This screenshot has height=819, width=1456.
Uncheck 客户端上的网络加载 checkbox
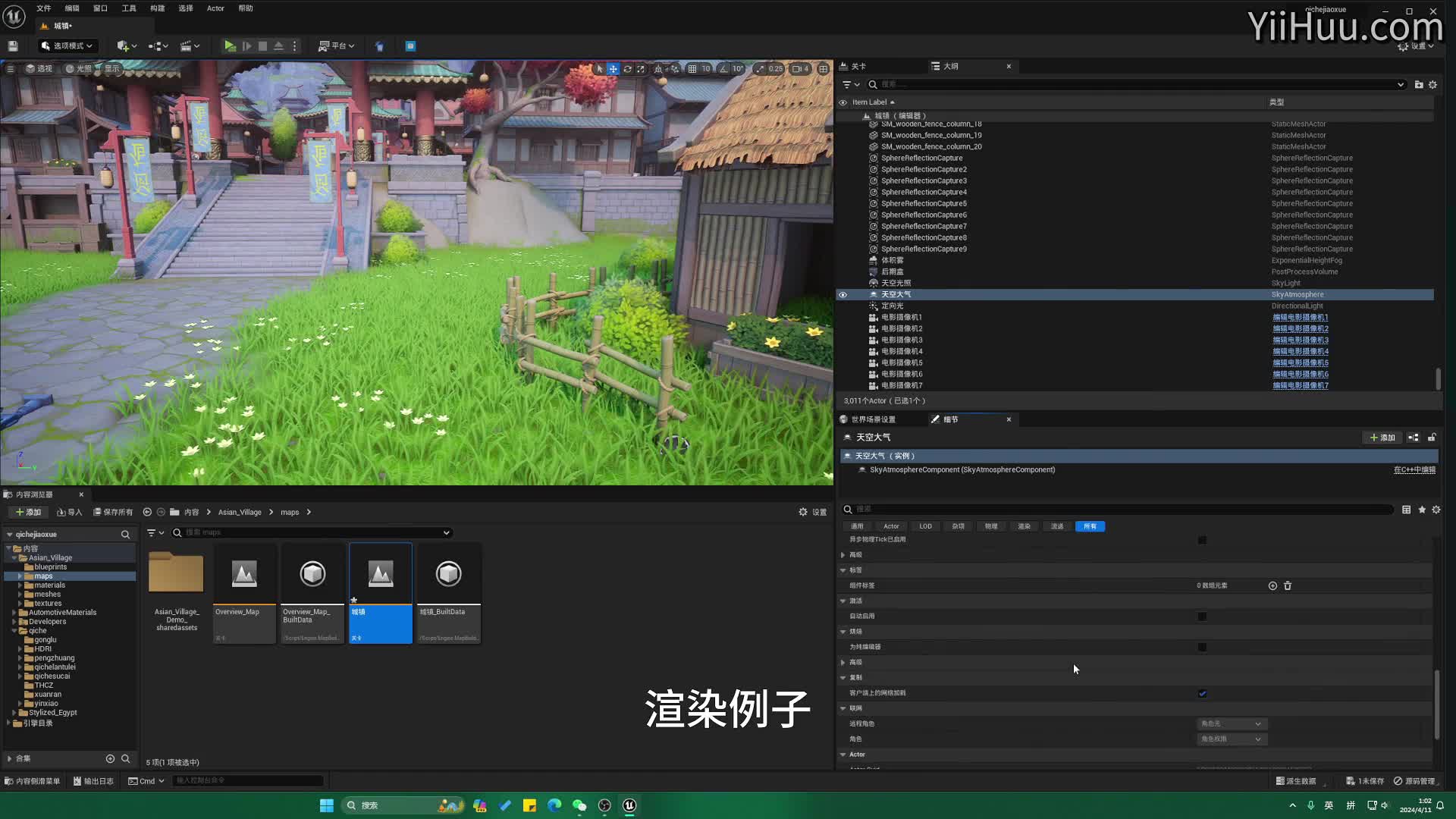[1202, 694]
